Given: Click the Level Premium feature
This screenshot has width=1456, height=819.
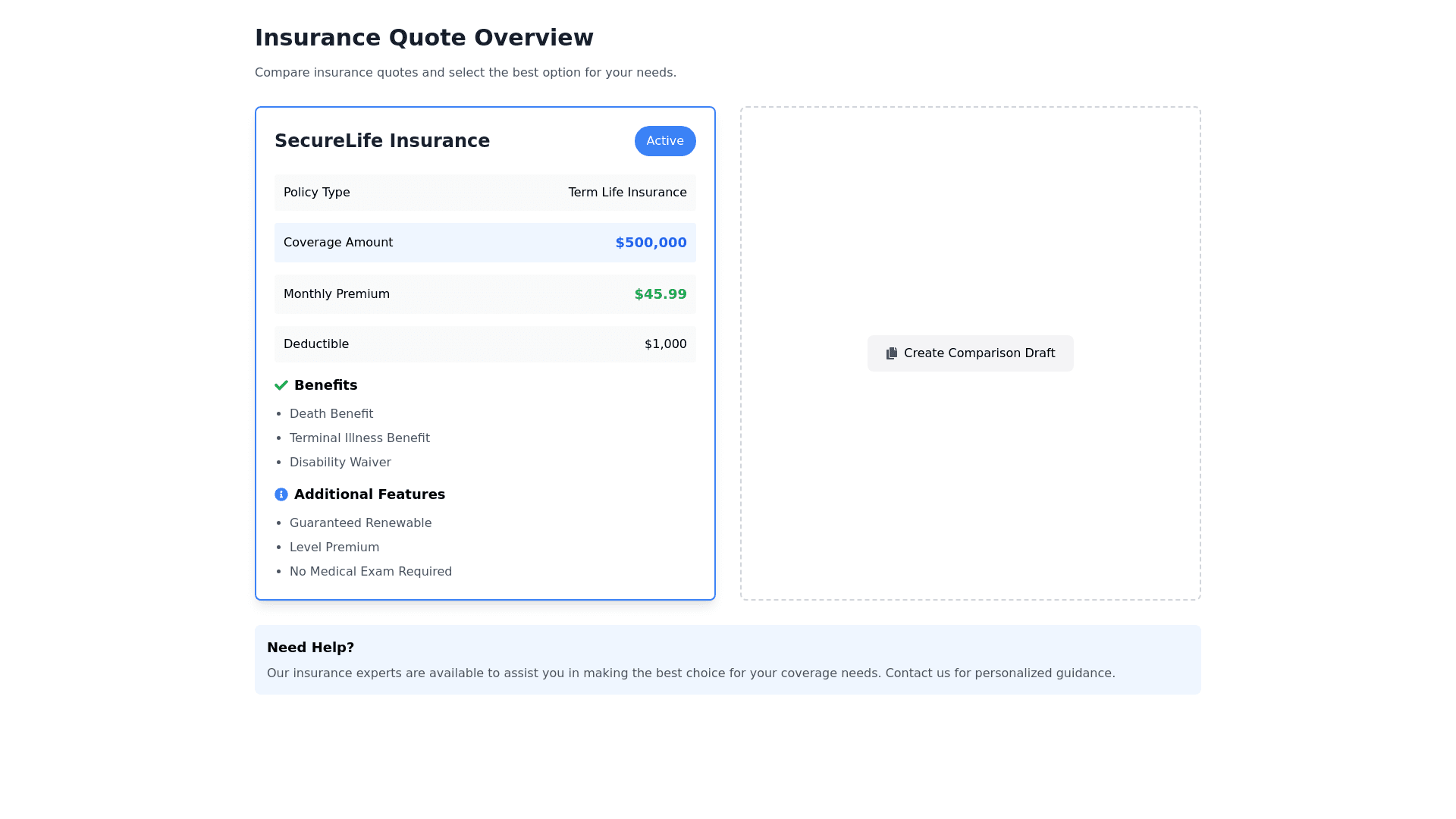Looking at the screenshot, I should [x=334, y=548].
